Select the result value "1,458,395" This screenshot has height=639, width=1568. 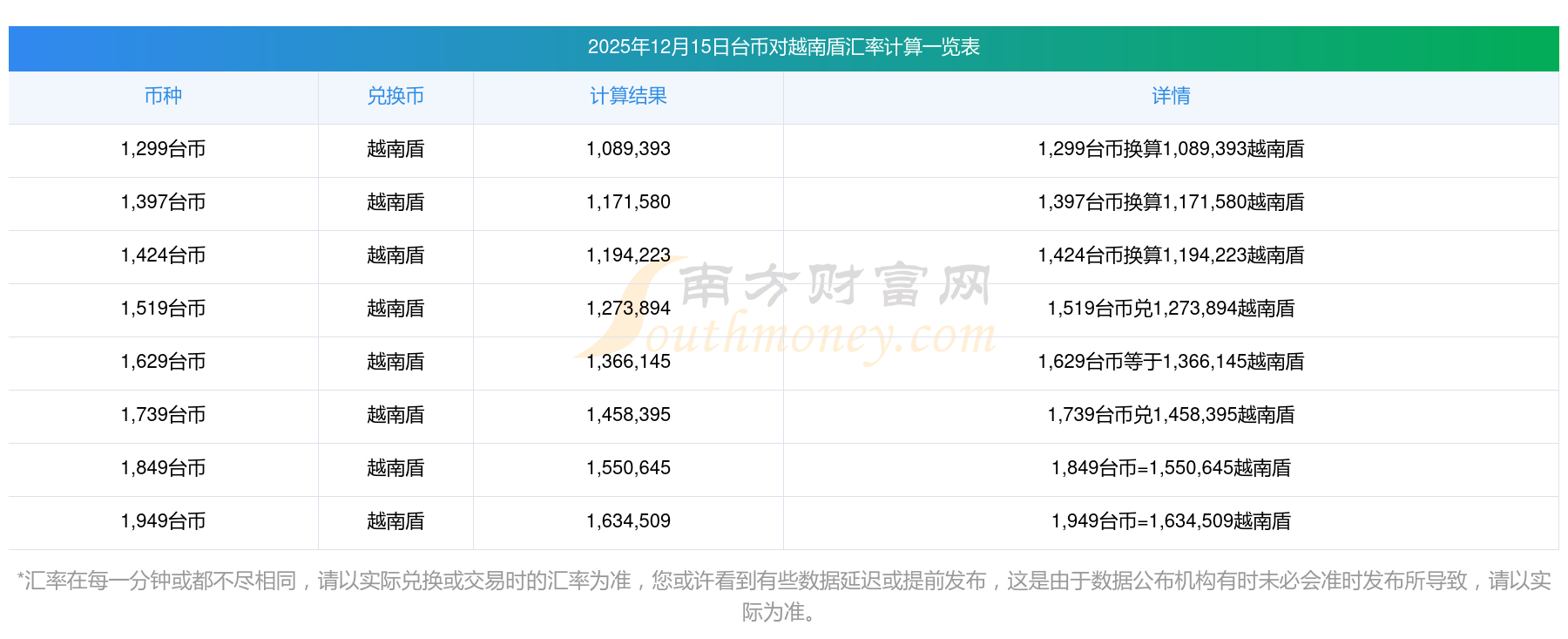(x=628, y=415)
